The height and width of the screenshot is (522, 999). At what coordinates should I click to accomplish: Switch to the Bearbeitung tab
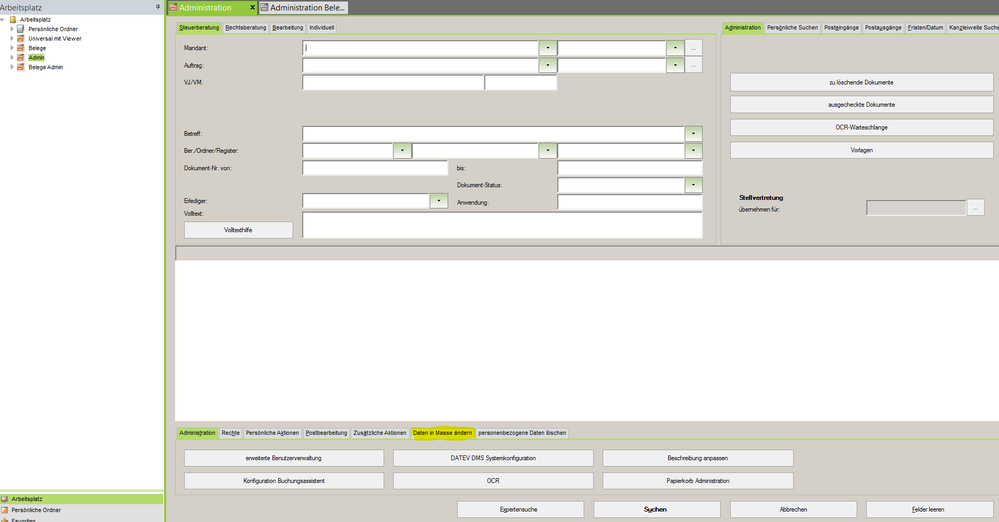pyautogui.click(x=288, y=27)
